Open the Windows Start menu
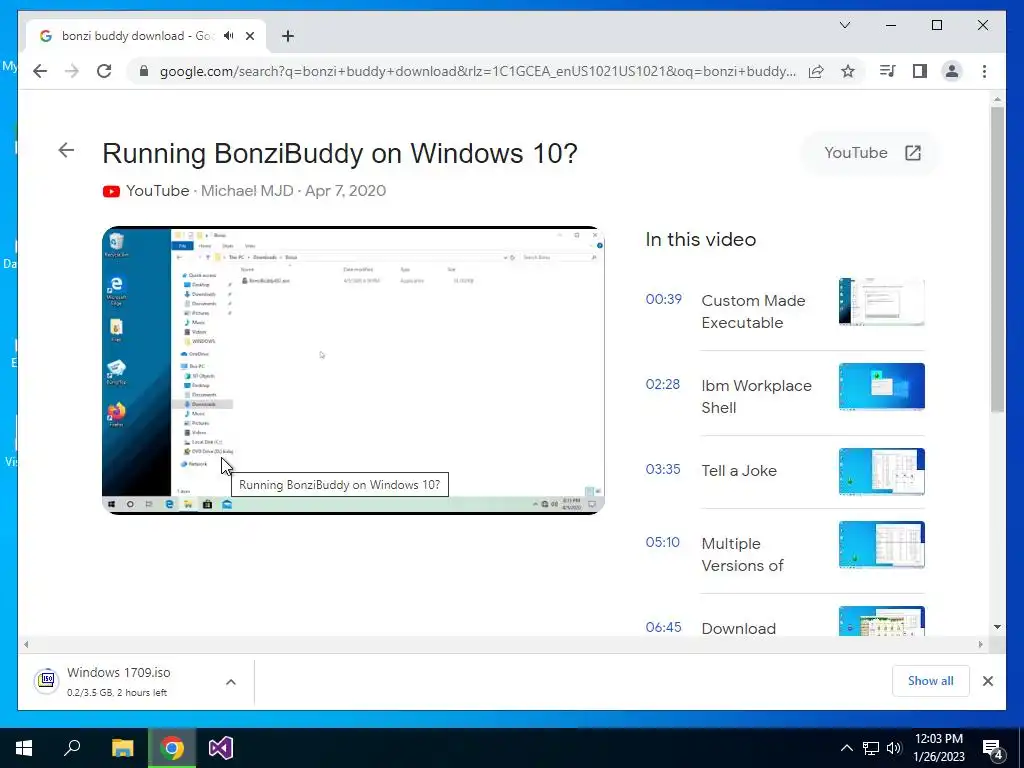This screenshot has height=768, width=1024. (24, 748)
